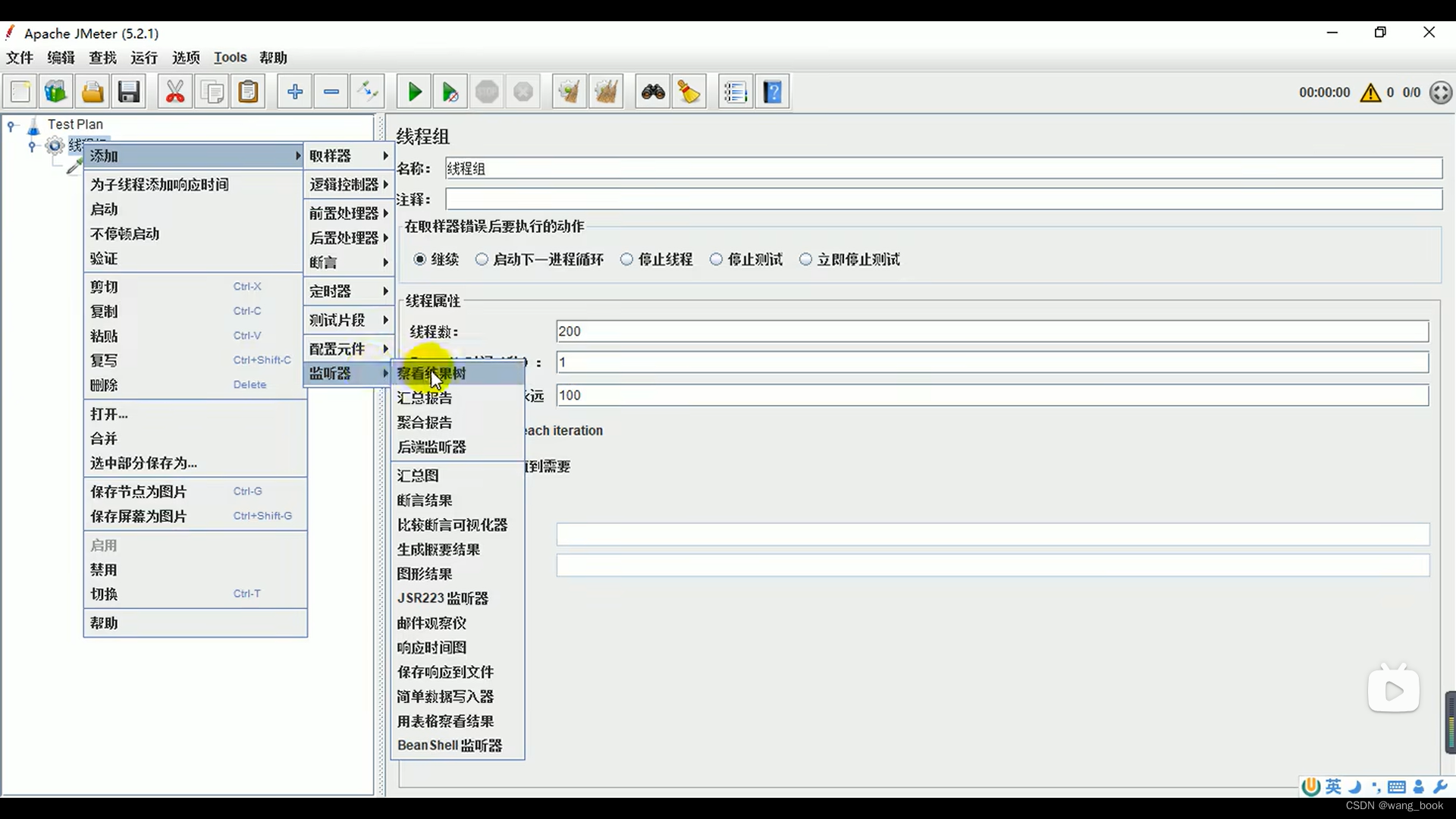Click 禁用 in the context menu

coord(195,570)
